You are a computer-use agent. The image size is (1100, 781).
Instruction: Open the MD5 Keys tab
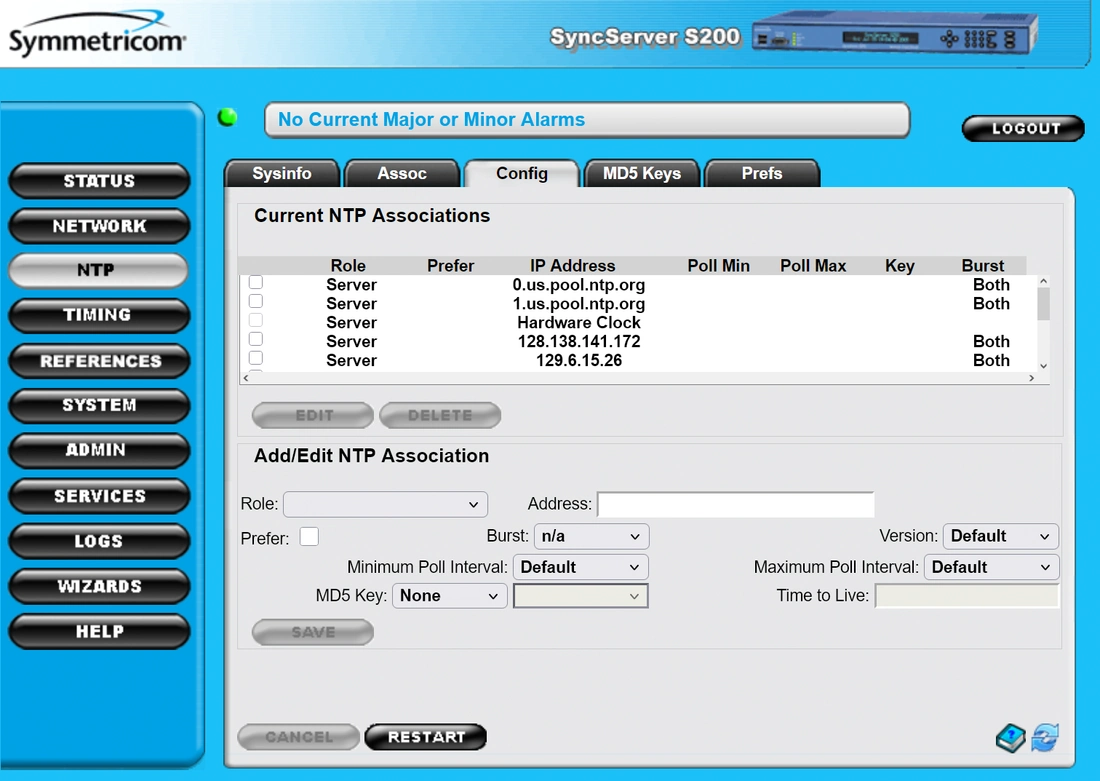click(x=641, y=174)
